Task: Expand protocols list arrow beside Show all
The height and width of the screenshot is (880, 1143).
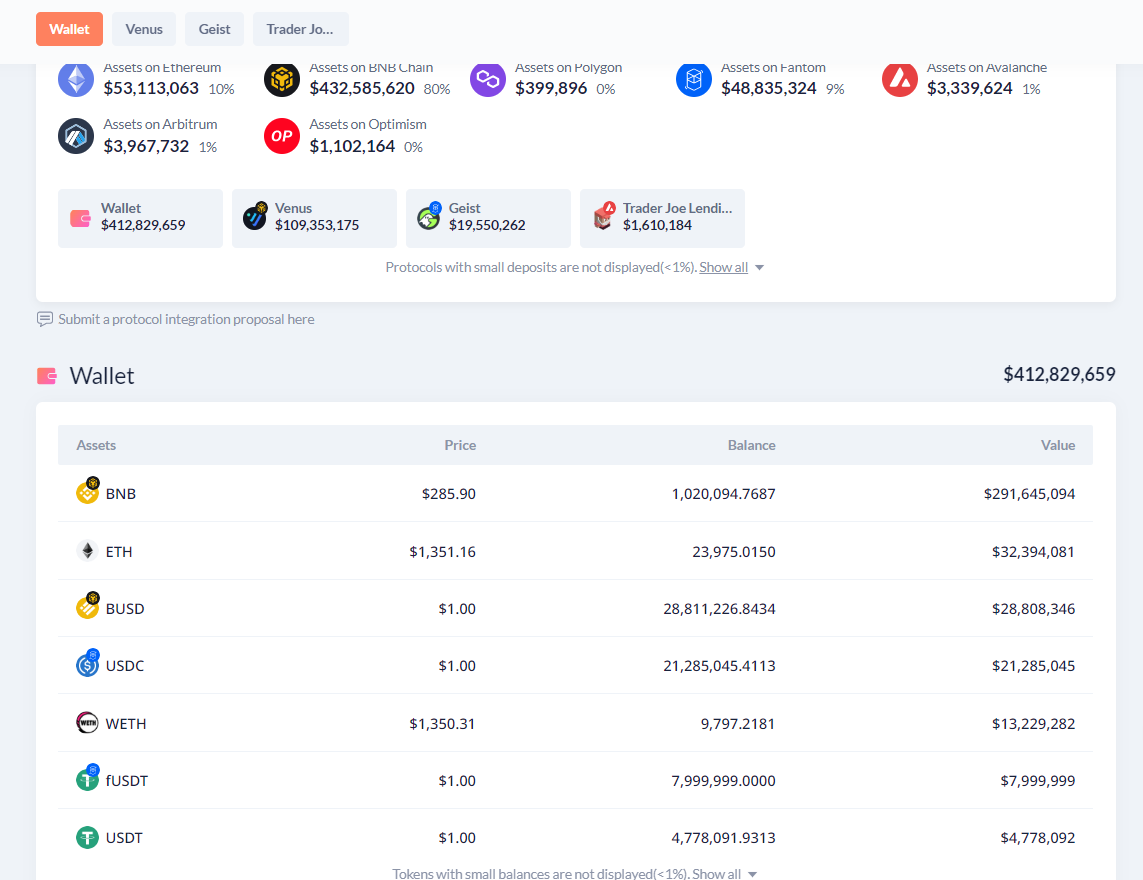Action: pyautogui.click(x=760, y=268)
